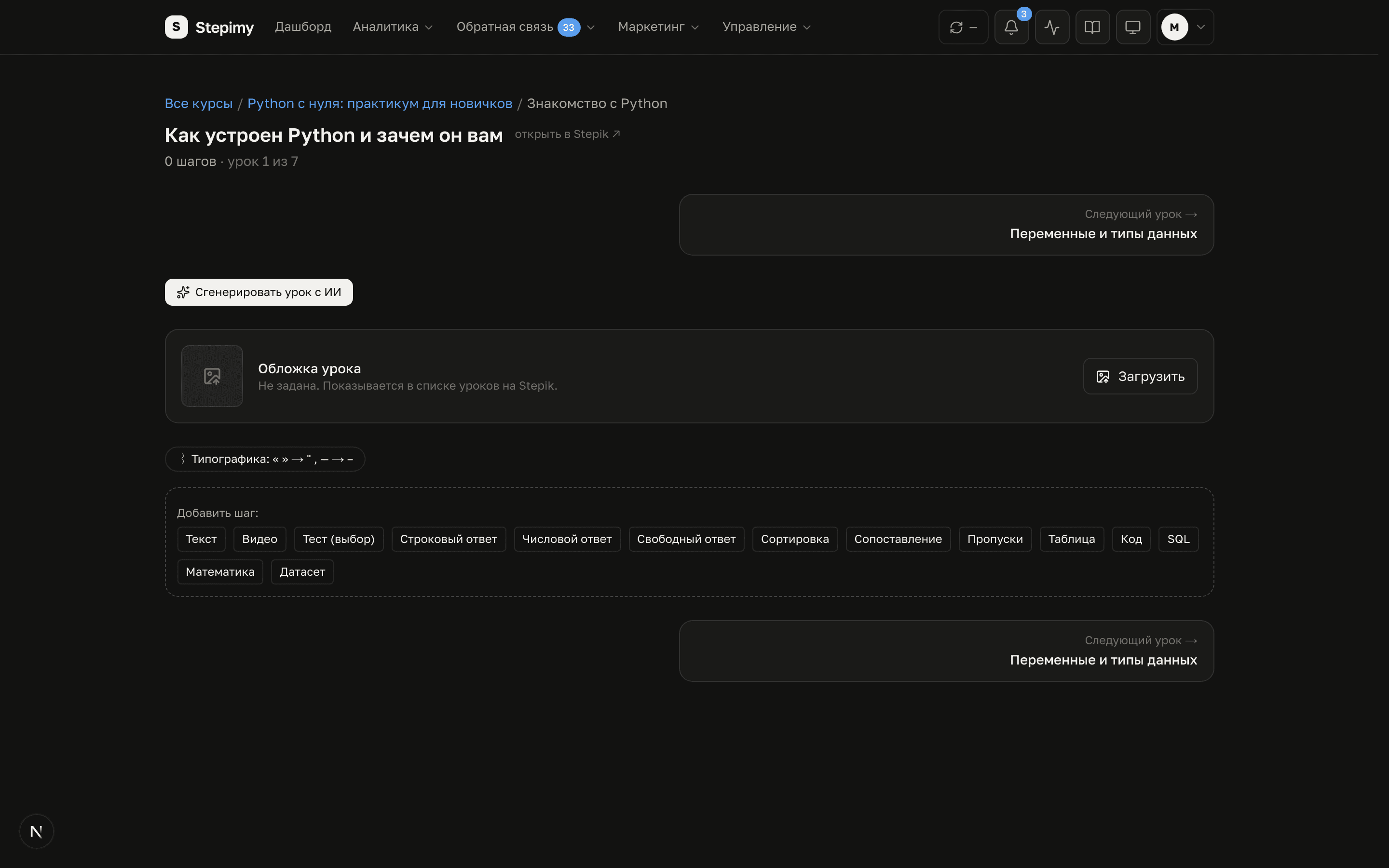1389x868 pixels.
Task: Click the Обложка урока heading
Action: pyautogui.click(x=309, y=368)
